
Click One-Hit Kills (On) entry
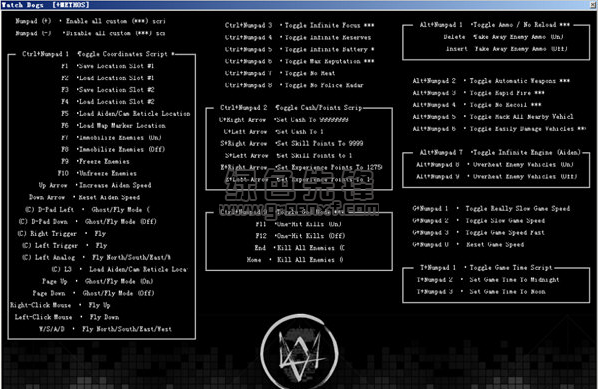point(298,224)
